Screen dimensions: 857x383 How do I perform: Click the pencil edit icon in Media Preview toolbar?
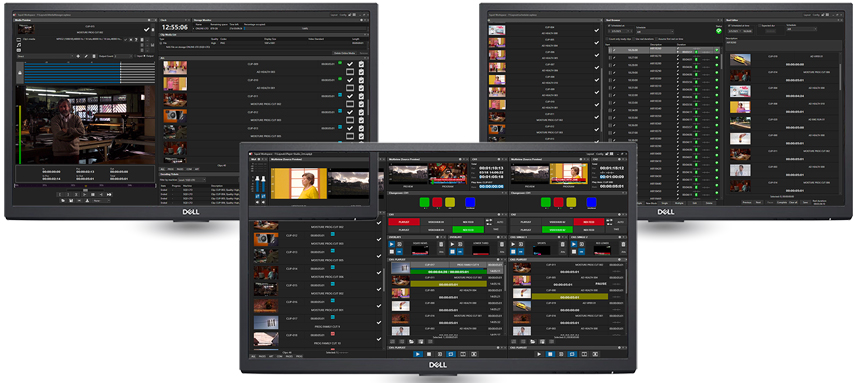(86, 56)
